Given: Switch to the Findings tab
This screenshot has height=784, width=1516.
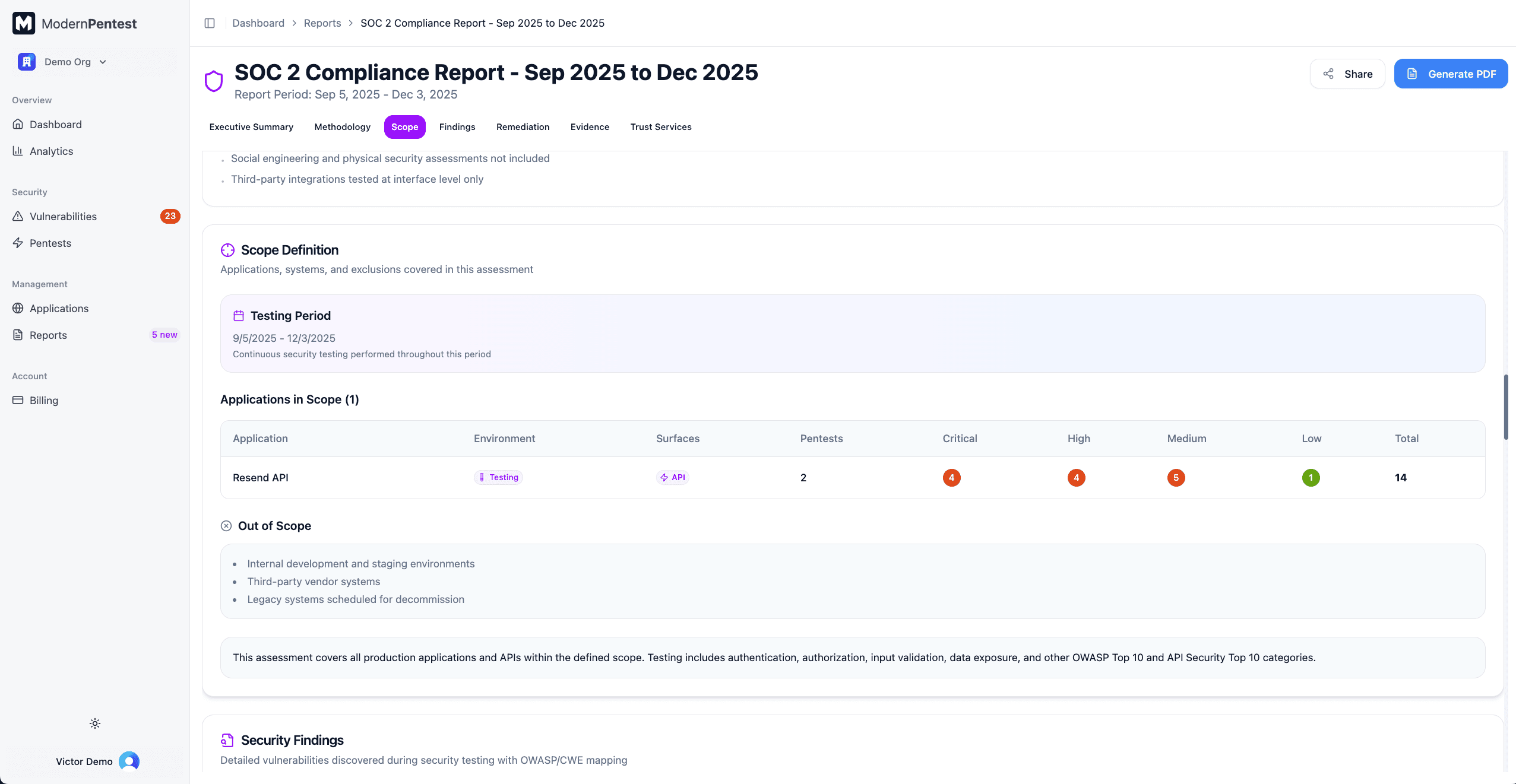Looking at the screenshot, I should tap(457, 127).
